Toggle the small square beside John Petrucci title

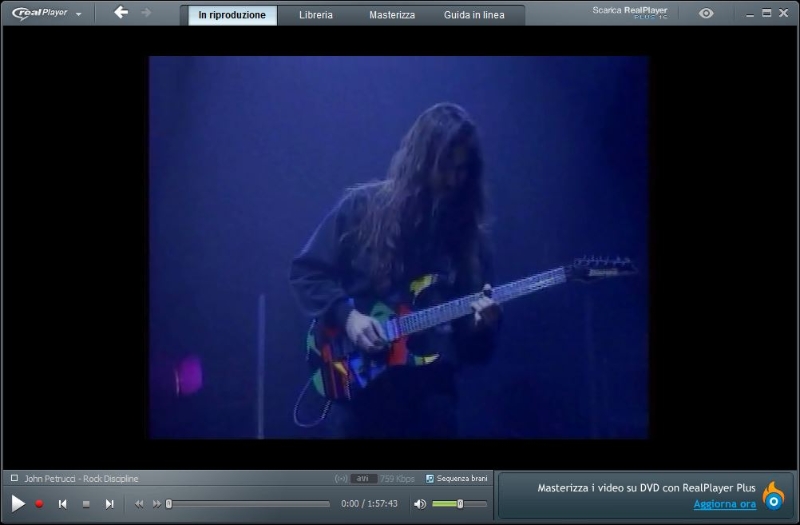pos(14,479)
